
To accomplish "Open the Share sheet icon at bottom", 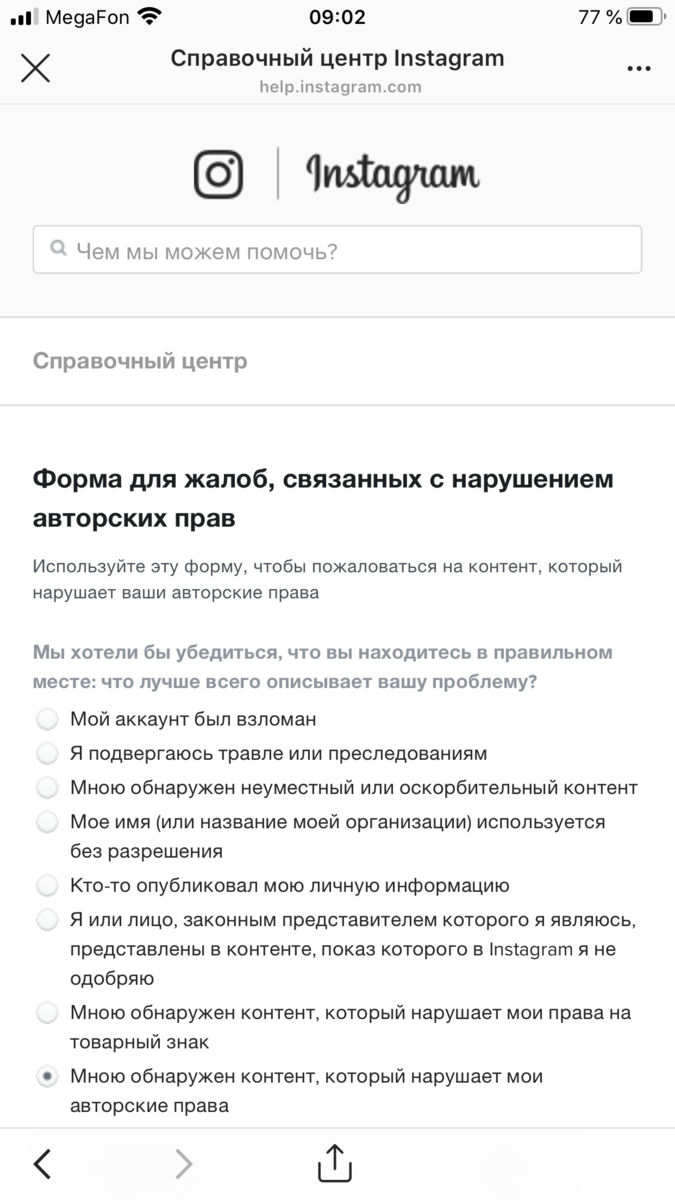I will (335, 1163).
